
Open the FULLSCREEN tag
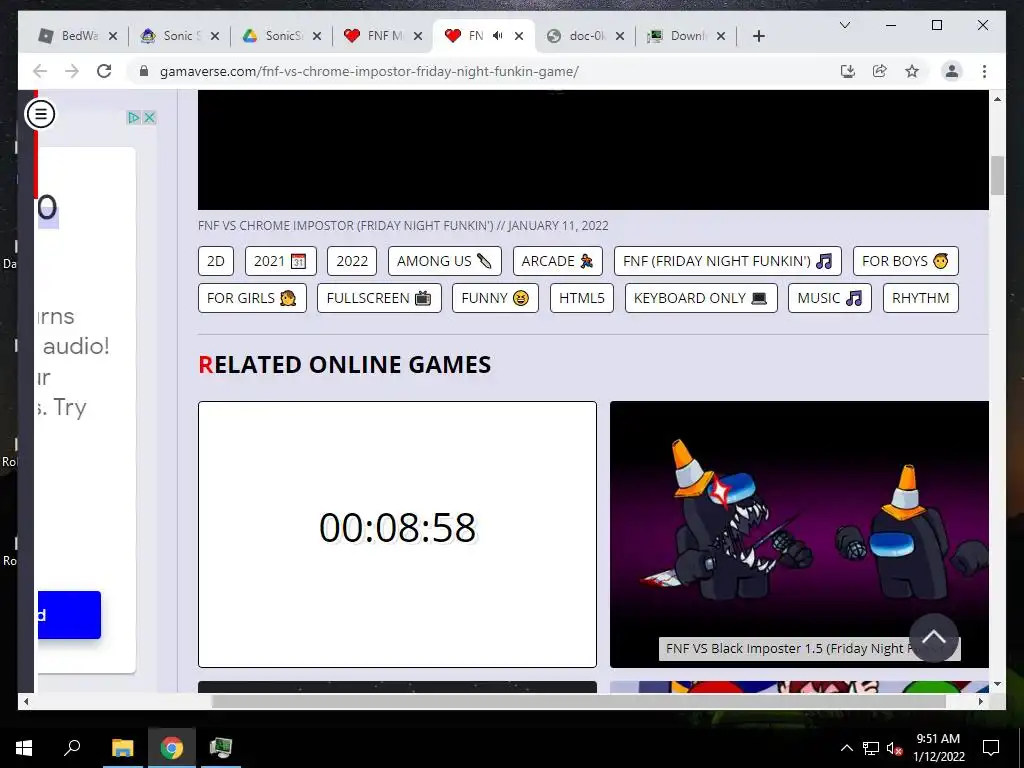(379, 298)
